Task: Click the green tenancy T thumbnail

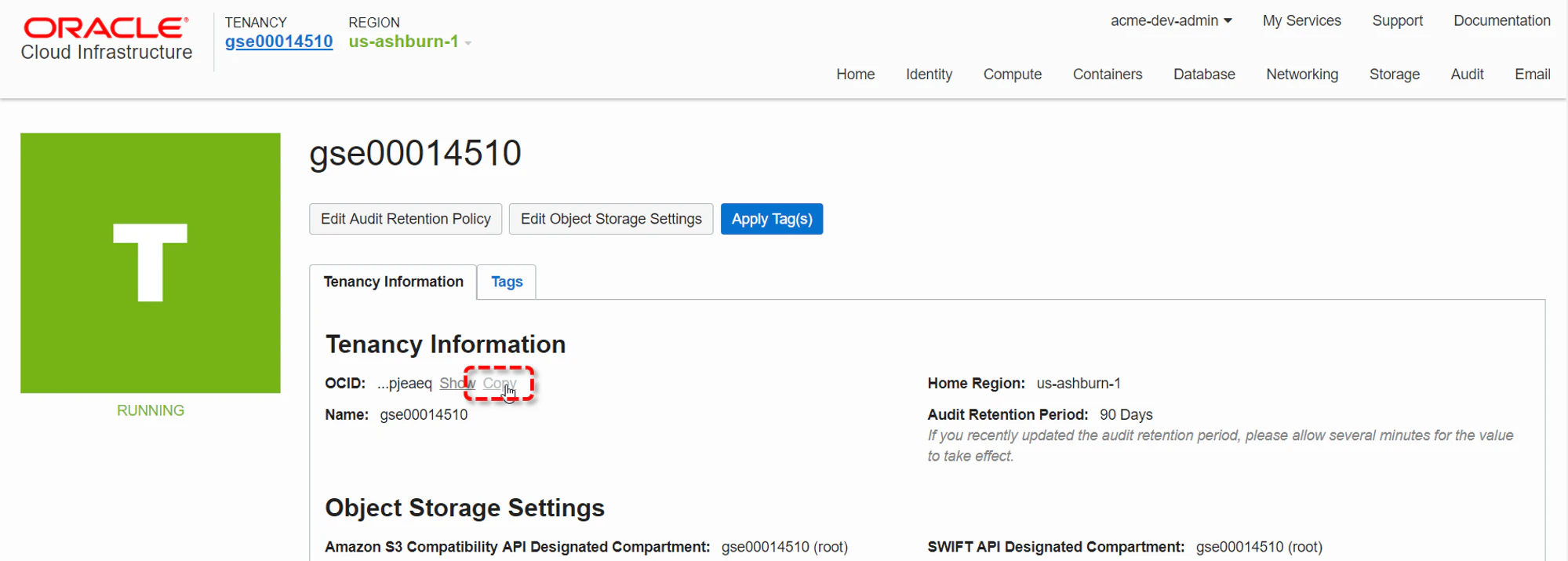Action: (x=151, y=263)
